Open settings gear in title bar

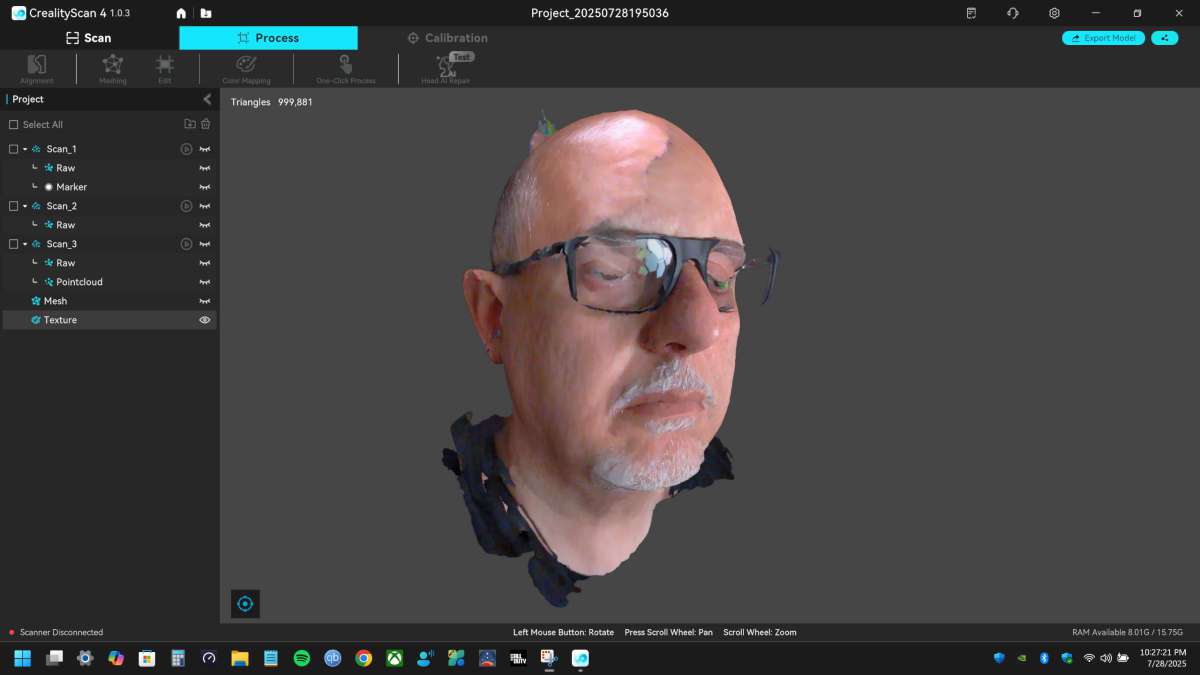pyautogui.click(x=1054, y=13)
